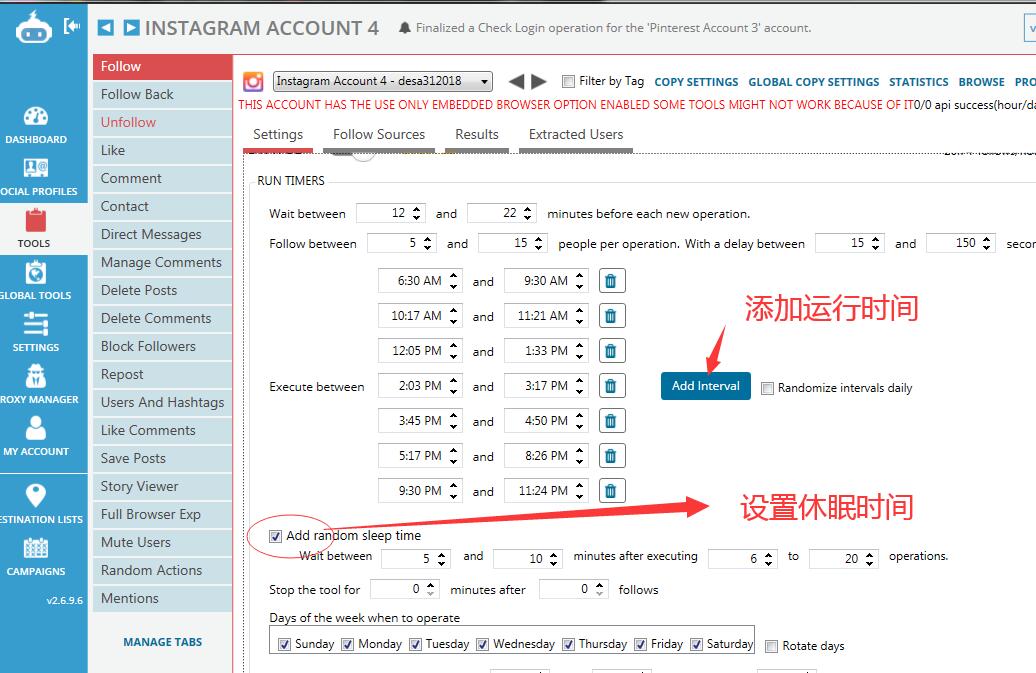Expand the Instagram Account 4 dropdown
Screen dimensions: 1036x673
click(x=484, y=82)
